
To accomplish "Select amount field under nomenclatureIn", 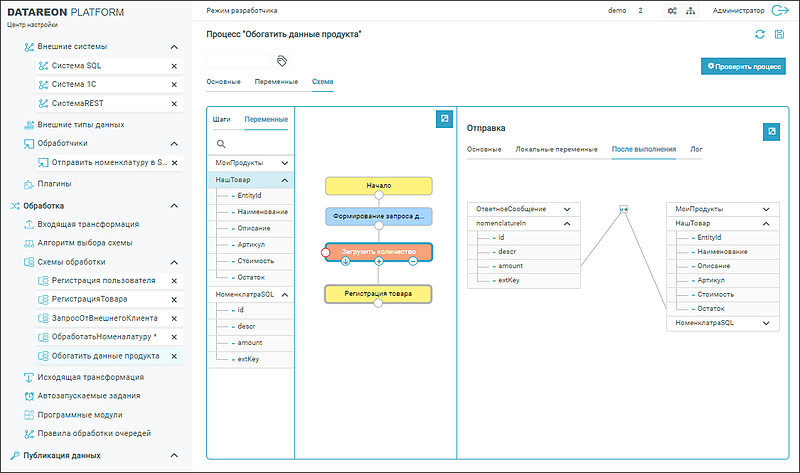I will point(524,266).
